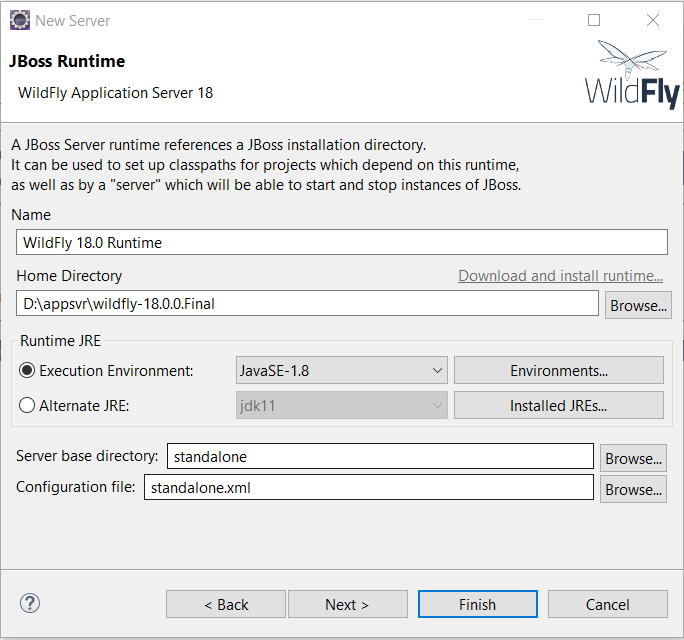Cancel the New Server wizard

pyautogui.click(x=608, y=604)
